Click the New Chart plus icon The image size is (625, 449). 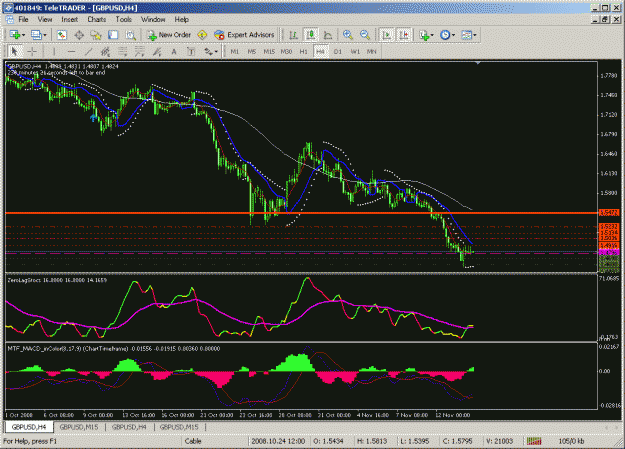pyautogui.click(x=15, y=35)
